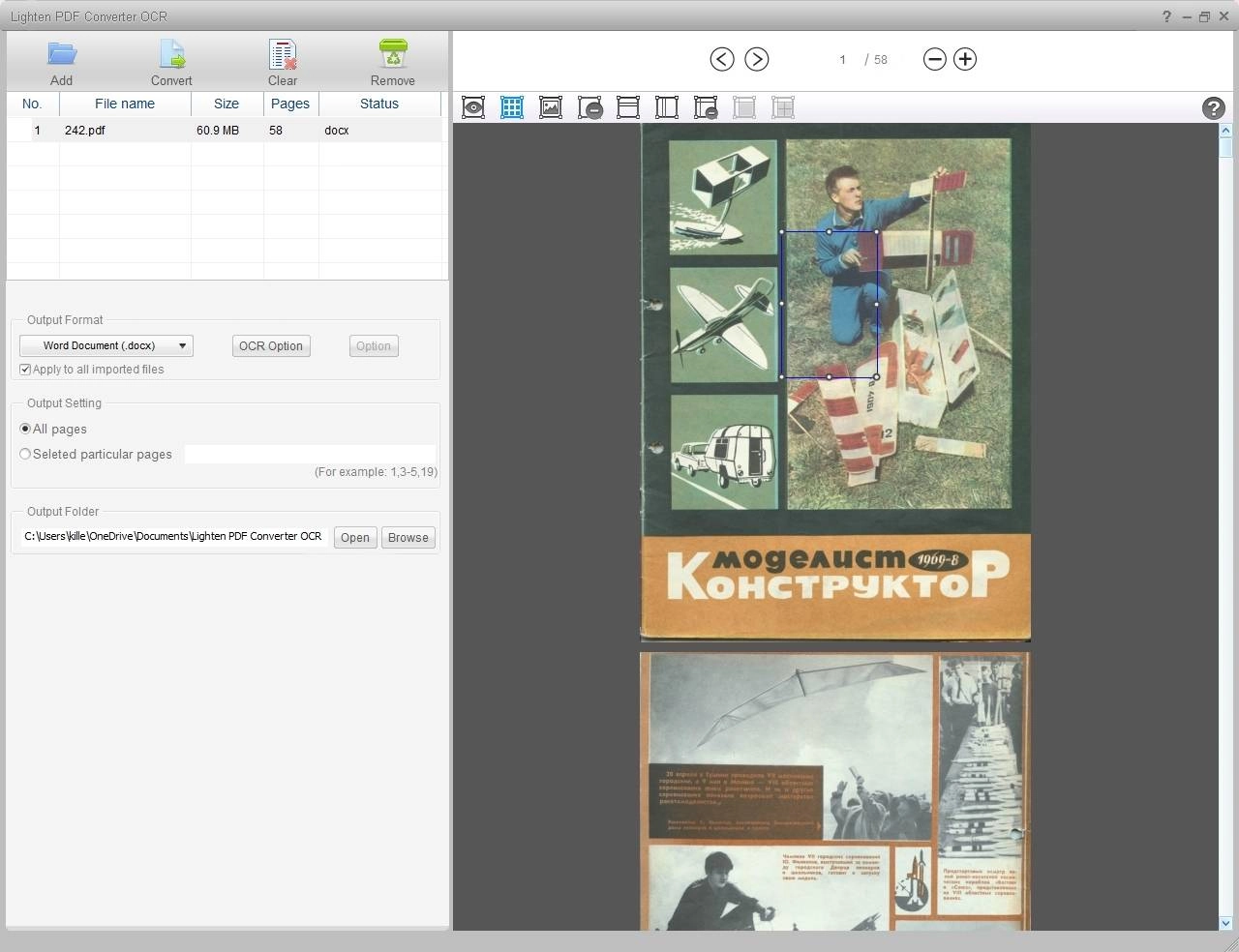The width and height of the screenshot is (1239, 952).
Task: Select the add vertical column line tool
Action: [667, 107]
